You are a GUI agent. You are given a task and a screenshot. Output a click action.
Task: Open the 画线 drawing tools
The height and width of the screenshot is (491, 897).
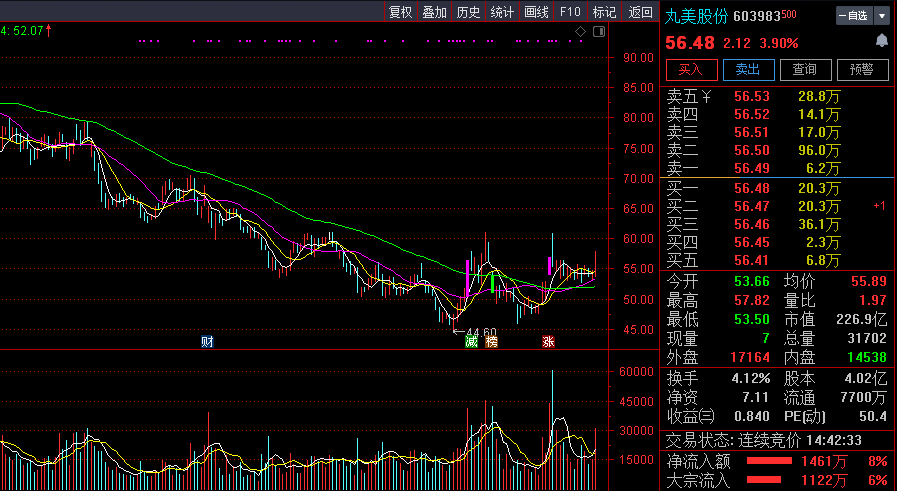coord(537,12)
